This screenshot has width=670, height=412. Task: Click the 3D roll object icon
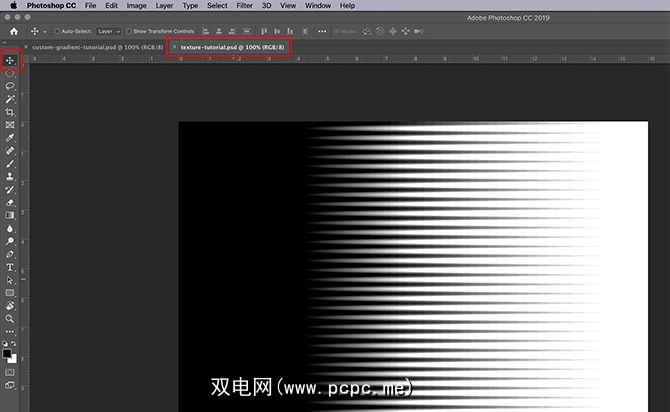[x=380, y=31]
